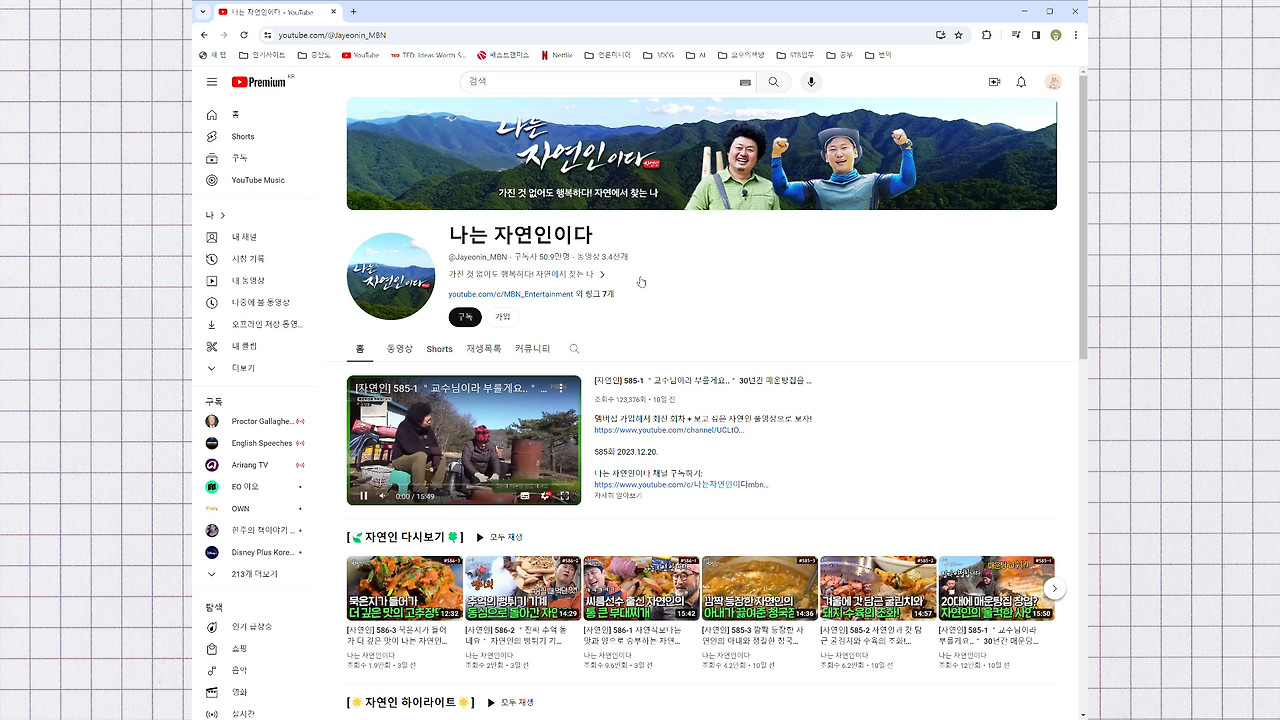Bookmark this page with the star icon
The height and width of the screenshot is (720, 1280).
tap(957, 35)
